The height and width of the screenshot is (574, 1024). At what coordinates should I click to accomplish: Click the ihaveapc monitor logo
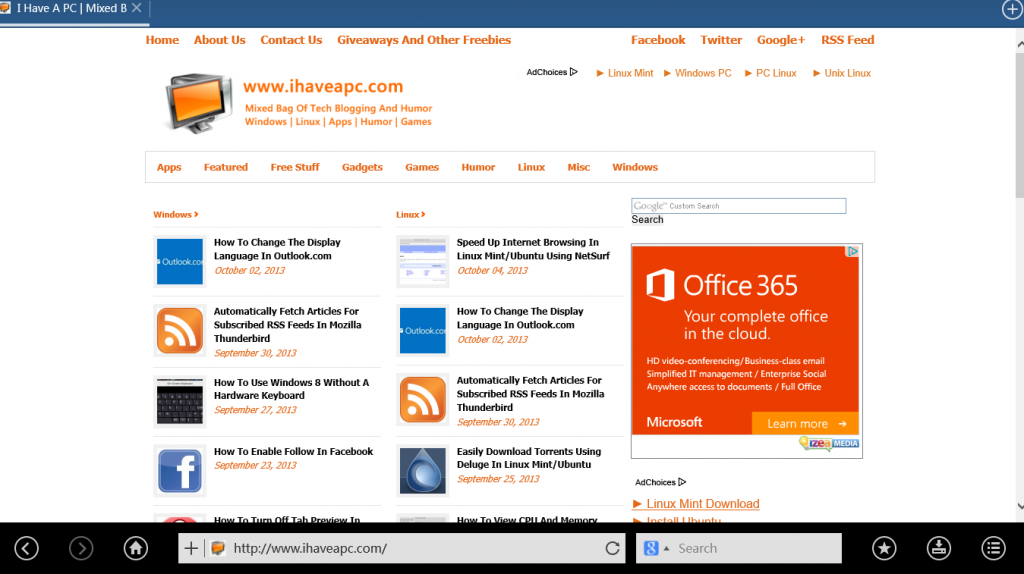199,103
